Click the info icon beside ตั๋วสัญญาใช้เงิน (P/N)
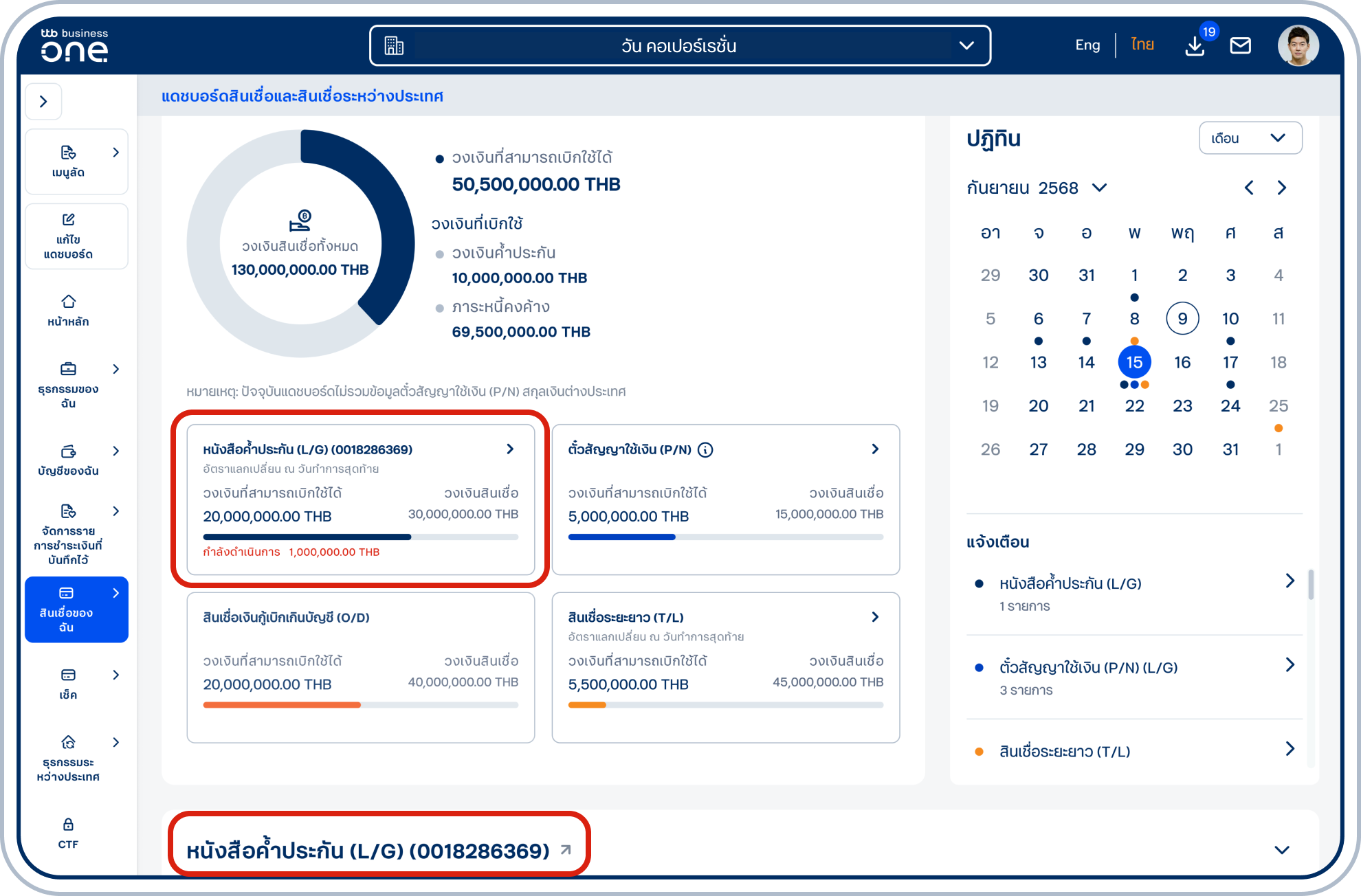 click(705, 450)
